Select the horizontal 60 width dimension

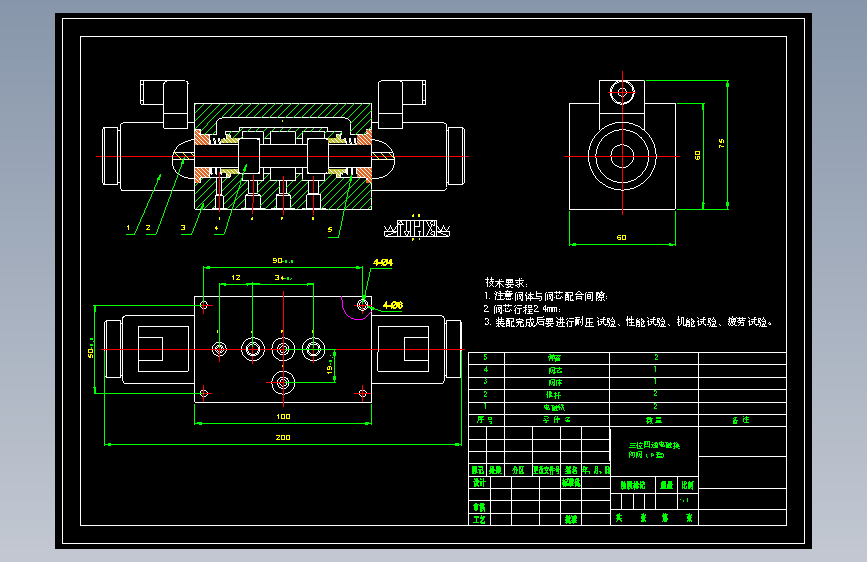pos(621,238)
